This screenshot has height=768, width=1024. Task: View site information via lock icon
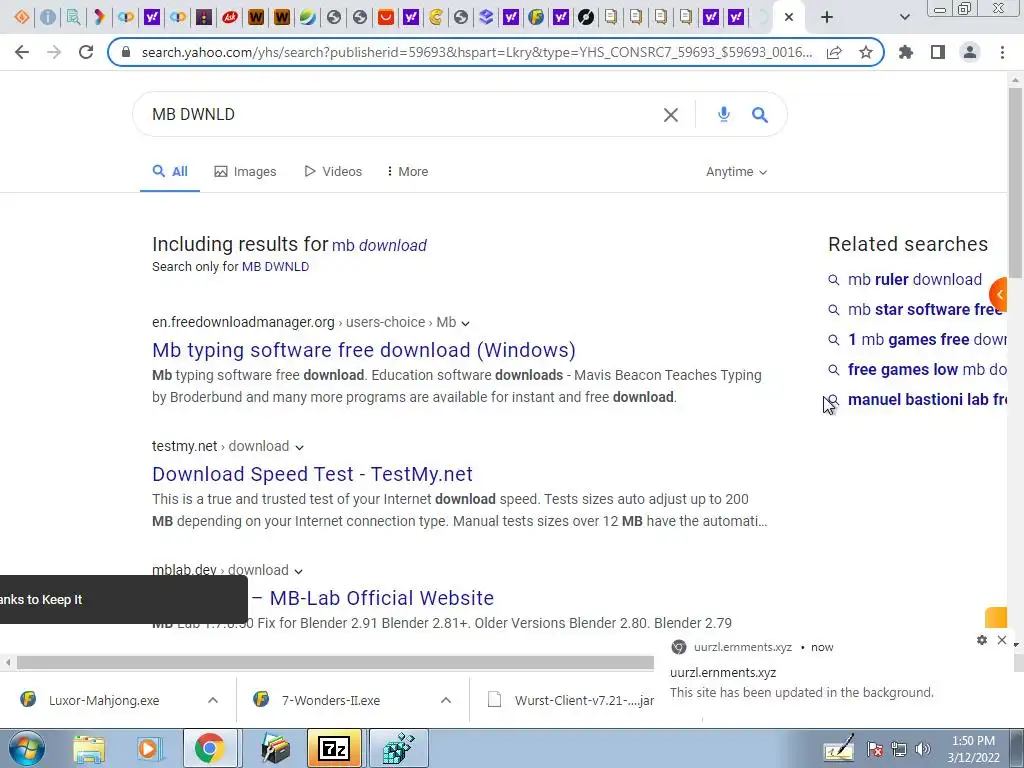click(126, 52)
